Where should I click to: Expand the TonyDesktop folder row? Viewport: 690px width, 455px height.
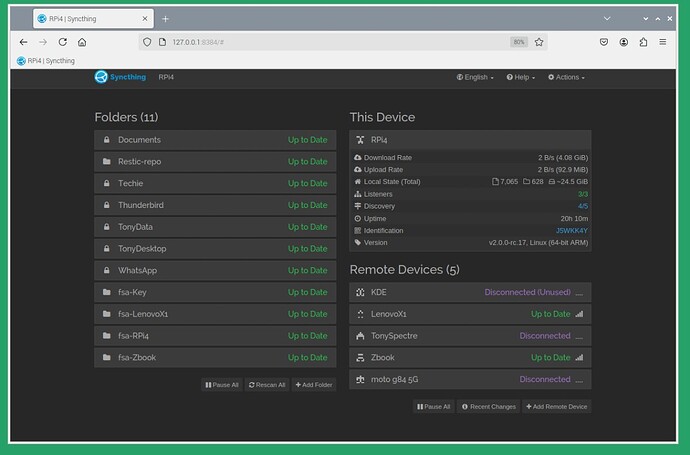click(x=215, y=249)
